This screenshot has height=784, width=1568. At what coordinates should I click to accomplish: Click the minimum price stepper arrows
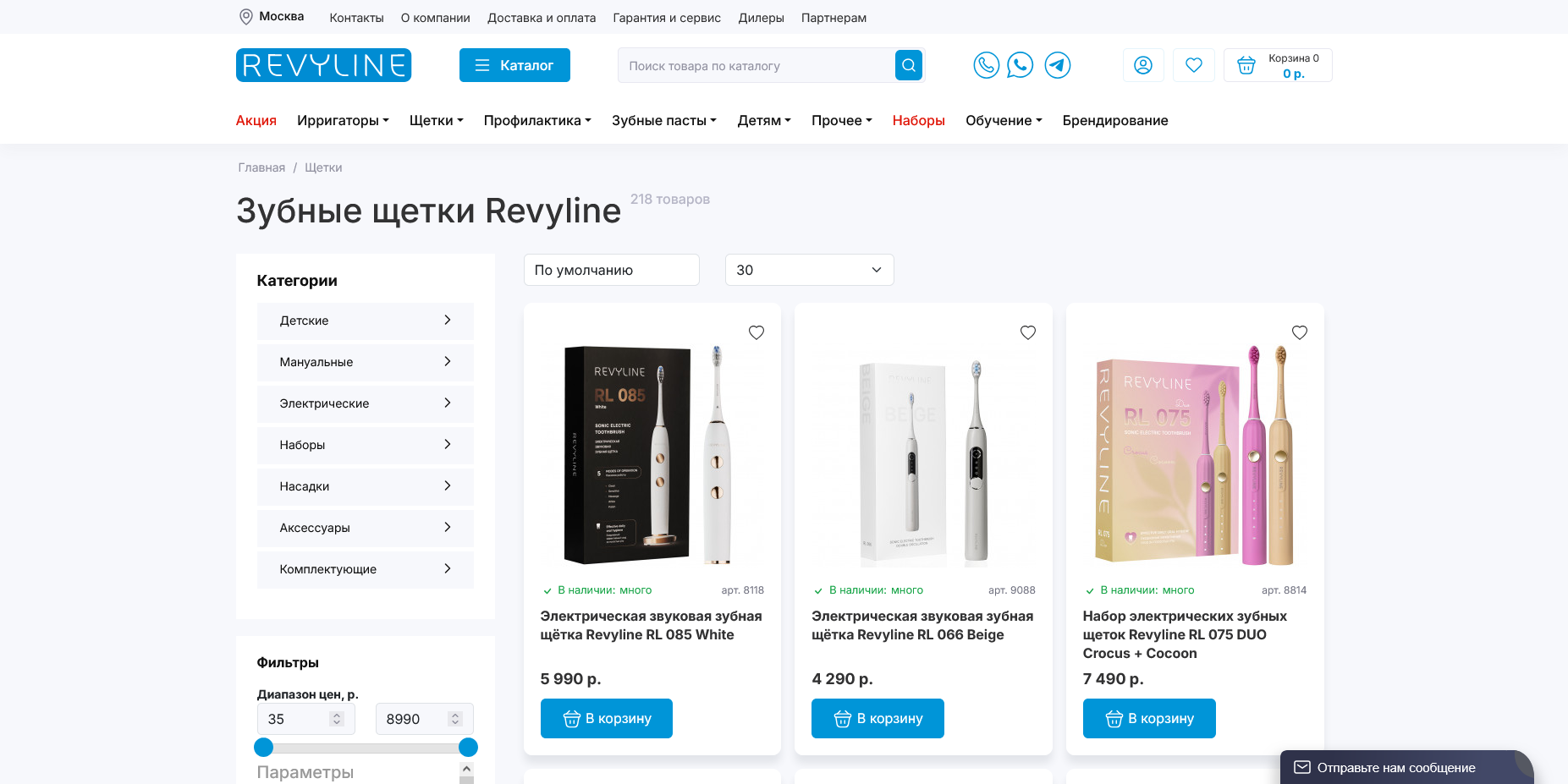(x=337, y=719)
